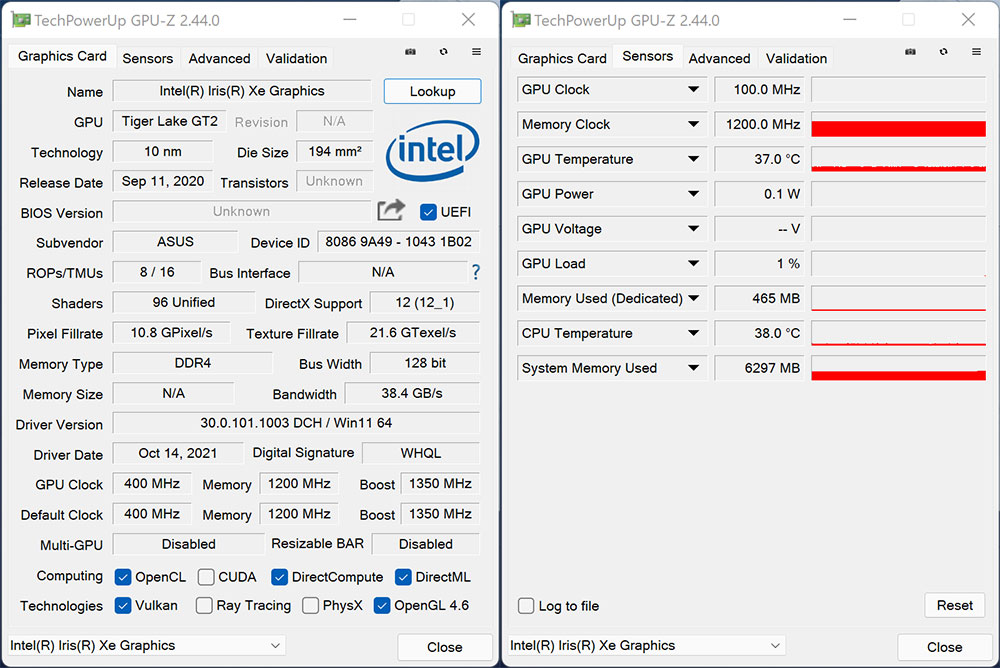Image resolution: width=1000 pixels, height=668 pixels.
Task: Click the 1350 MHz GPU Clock Boost value
Action: [x=440, y=484]
